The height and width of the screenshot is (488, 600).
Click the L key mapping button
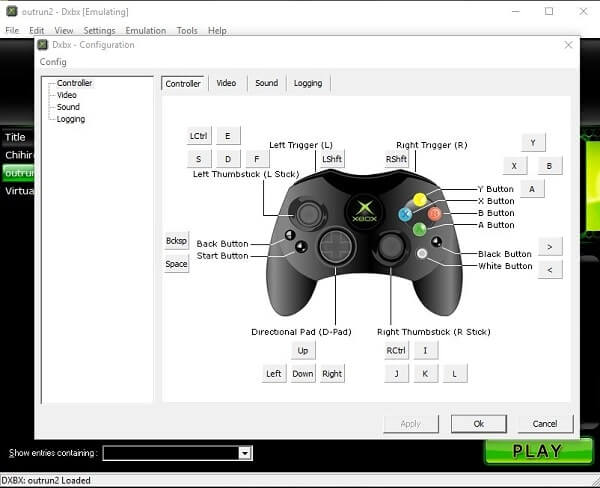(x=455, y=374)
